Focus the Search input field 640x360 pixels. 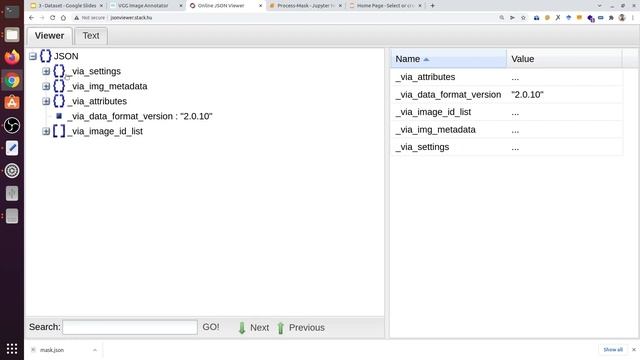130,327
